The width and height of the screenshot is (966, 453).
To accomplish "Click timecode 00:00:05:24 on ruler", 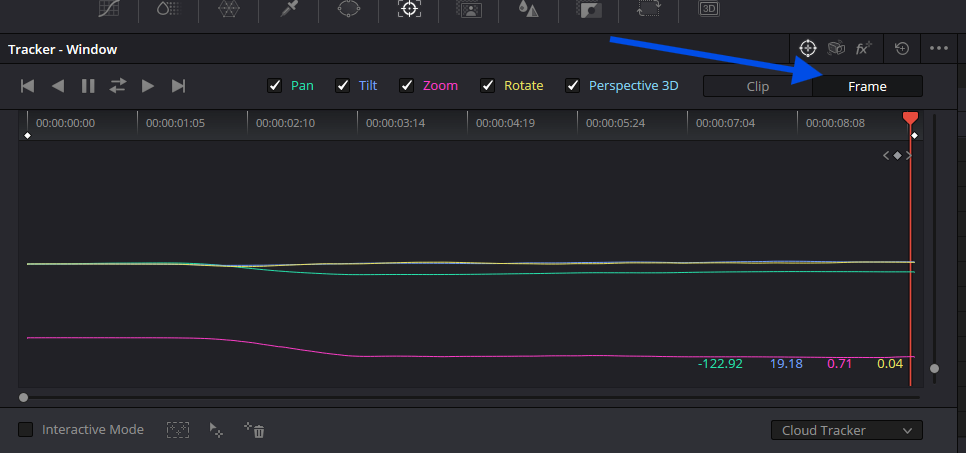I will (615, 123).
